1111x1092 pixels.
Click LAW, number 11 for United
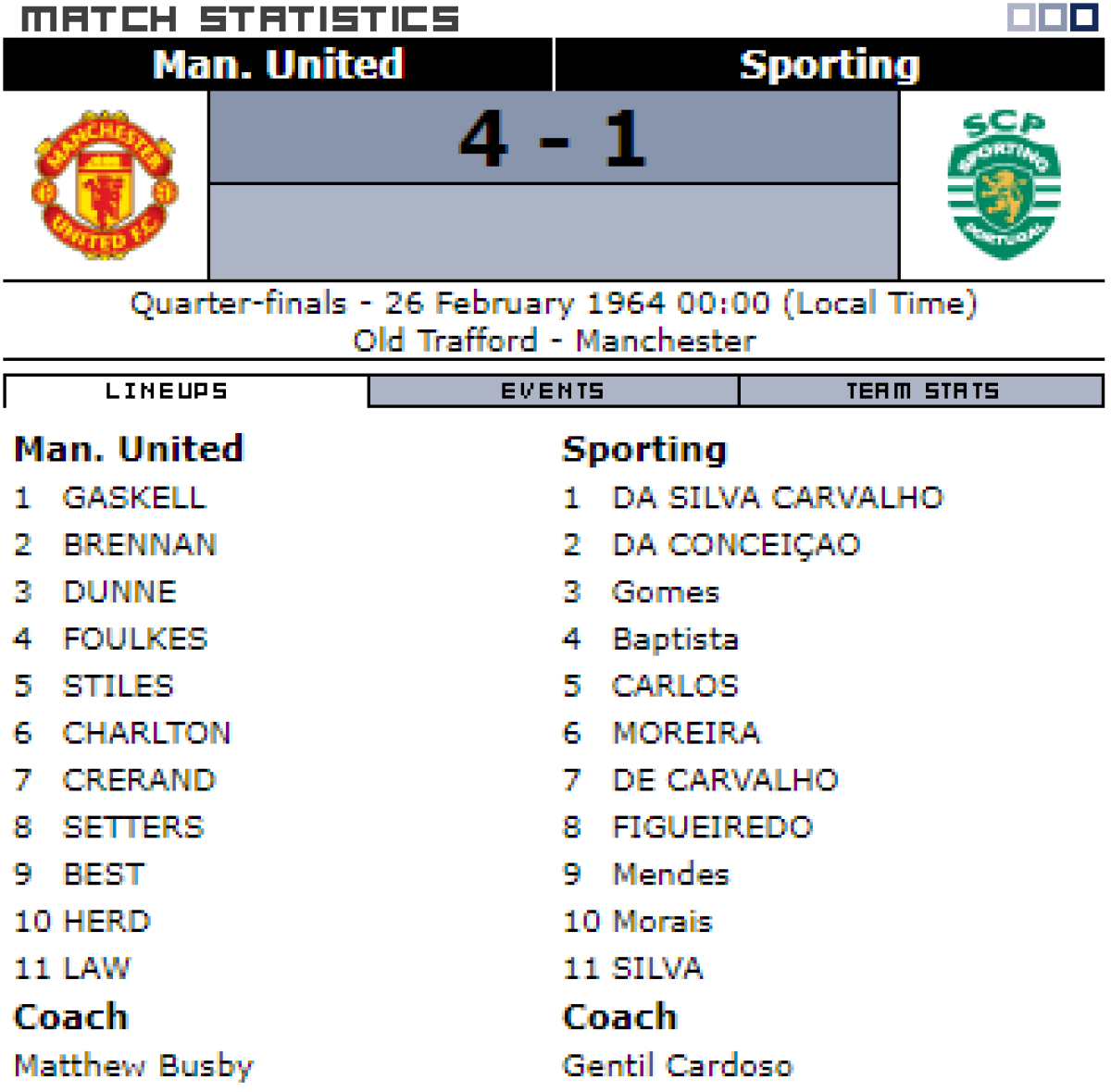[x=96, y=969]
